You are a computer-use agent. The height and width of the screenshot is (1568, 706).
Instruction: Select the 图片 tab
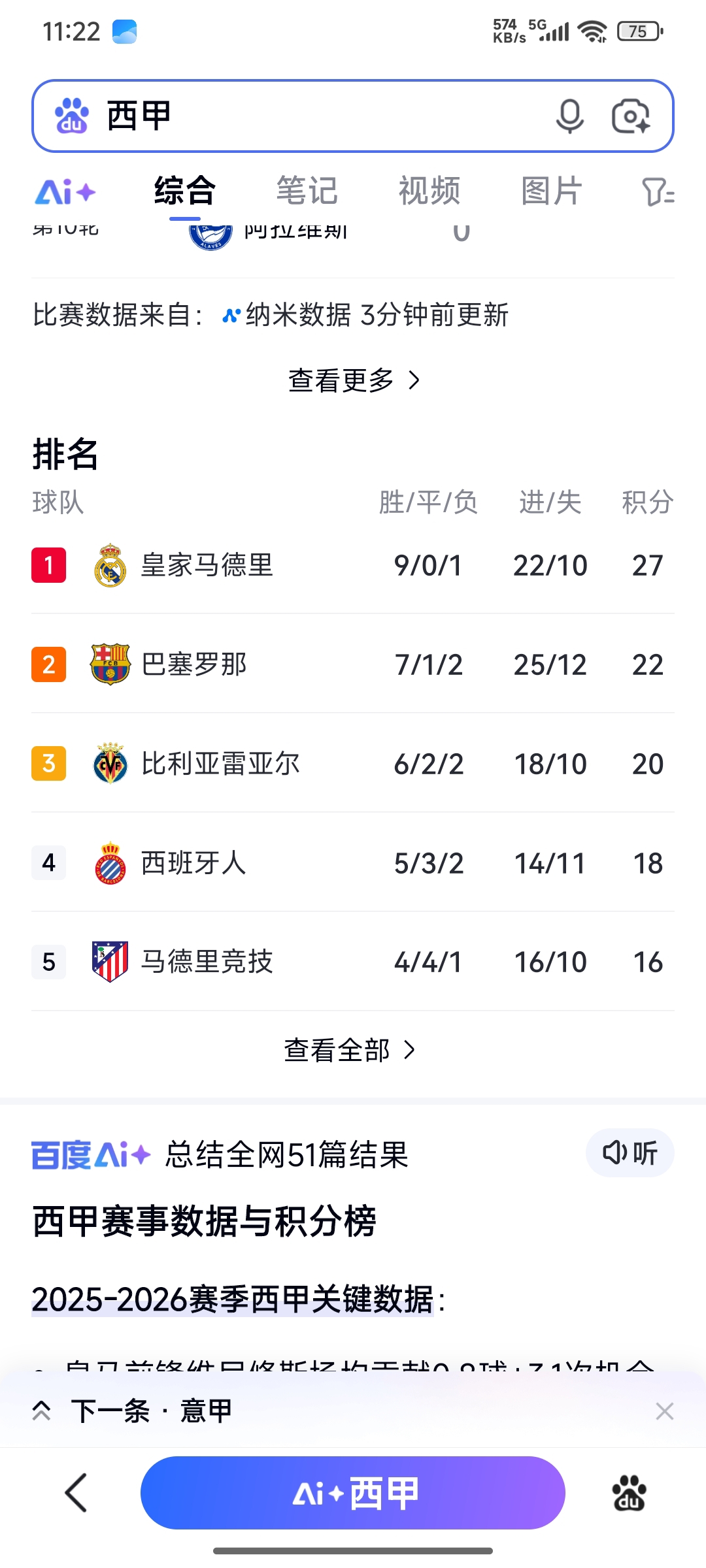pos(552,191)
